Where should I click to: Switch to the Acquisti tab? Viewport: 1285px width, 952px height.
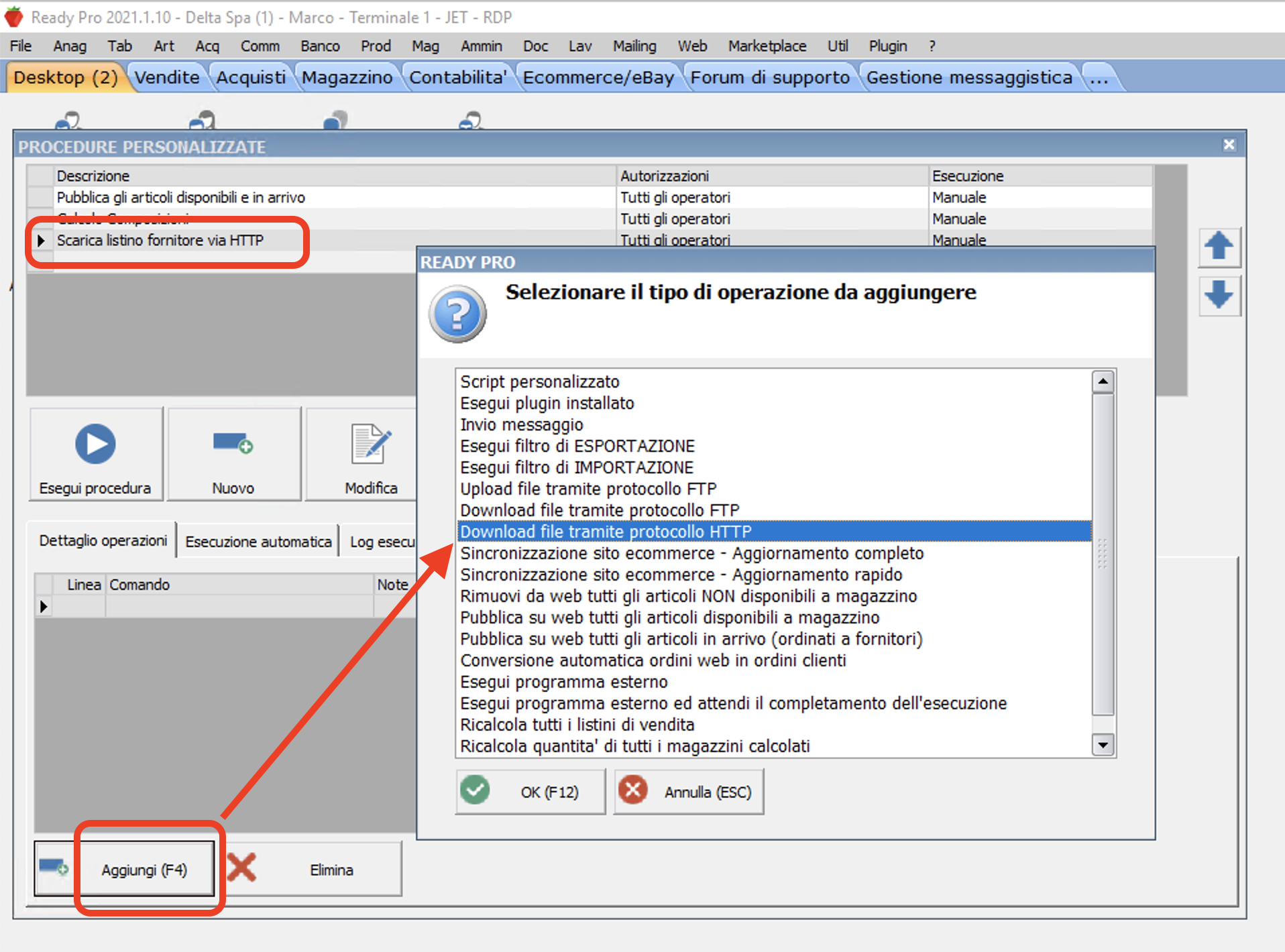coord(251,77)
